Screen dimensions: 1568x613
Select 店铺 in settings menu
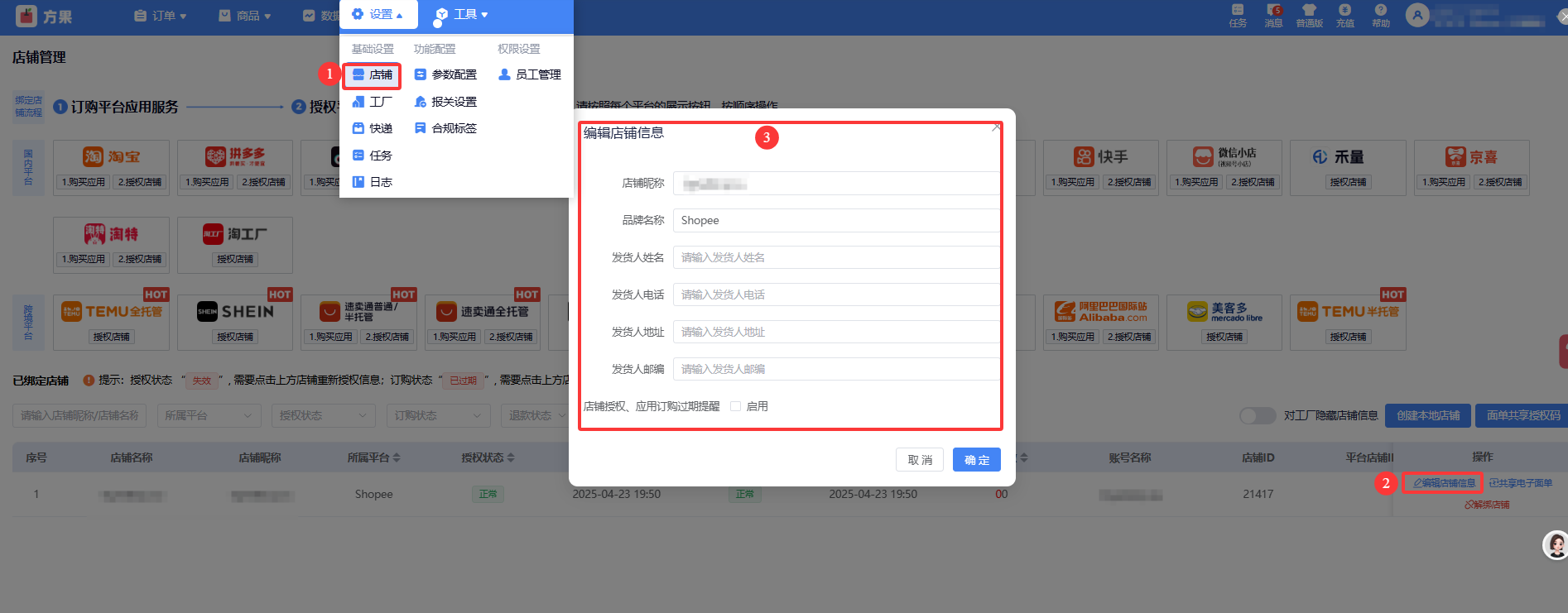pyautogui.click(x=373, y=74)
